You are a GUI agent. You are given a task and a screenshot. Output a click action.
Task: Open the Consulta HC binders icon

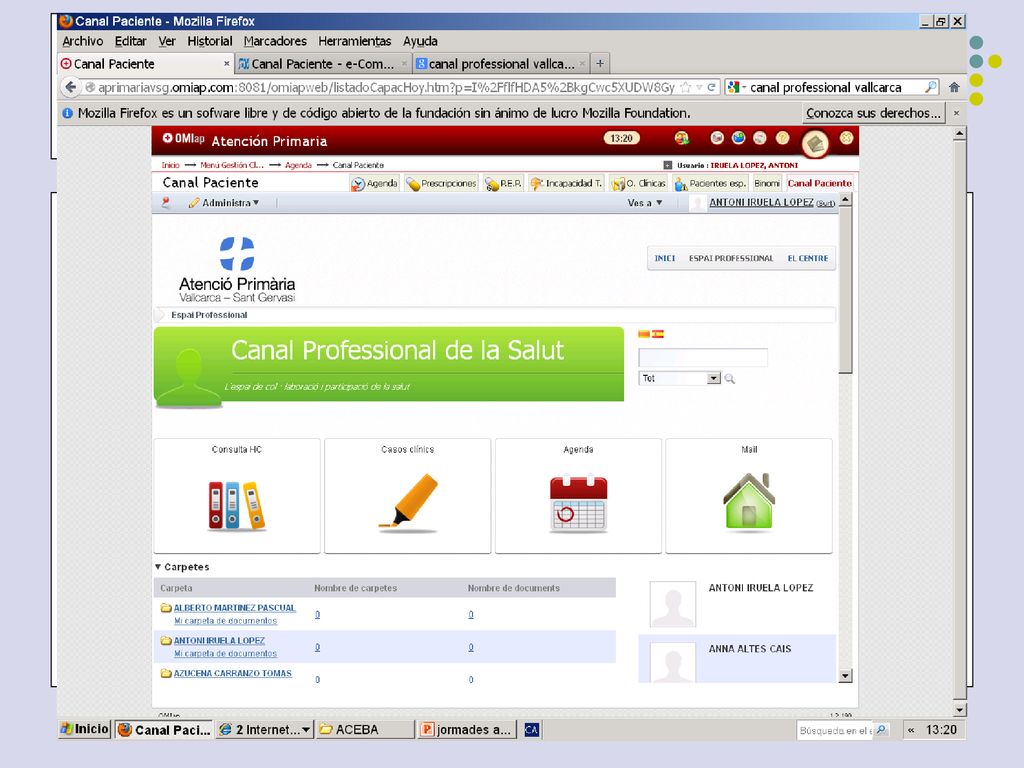(236, 506)
